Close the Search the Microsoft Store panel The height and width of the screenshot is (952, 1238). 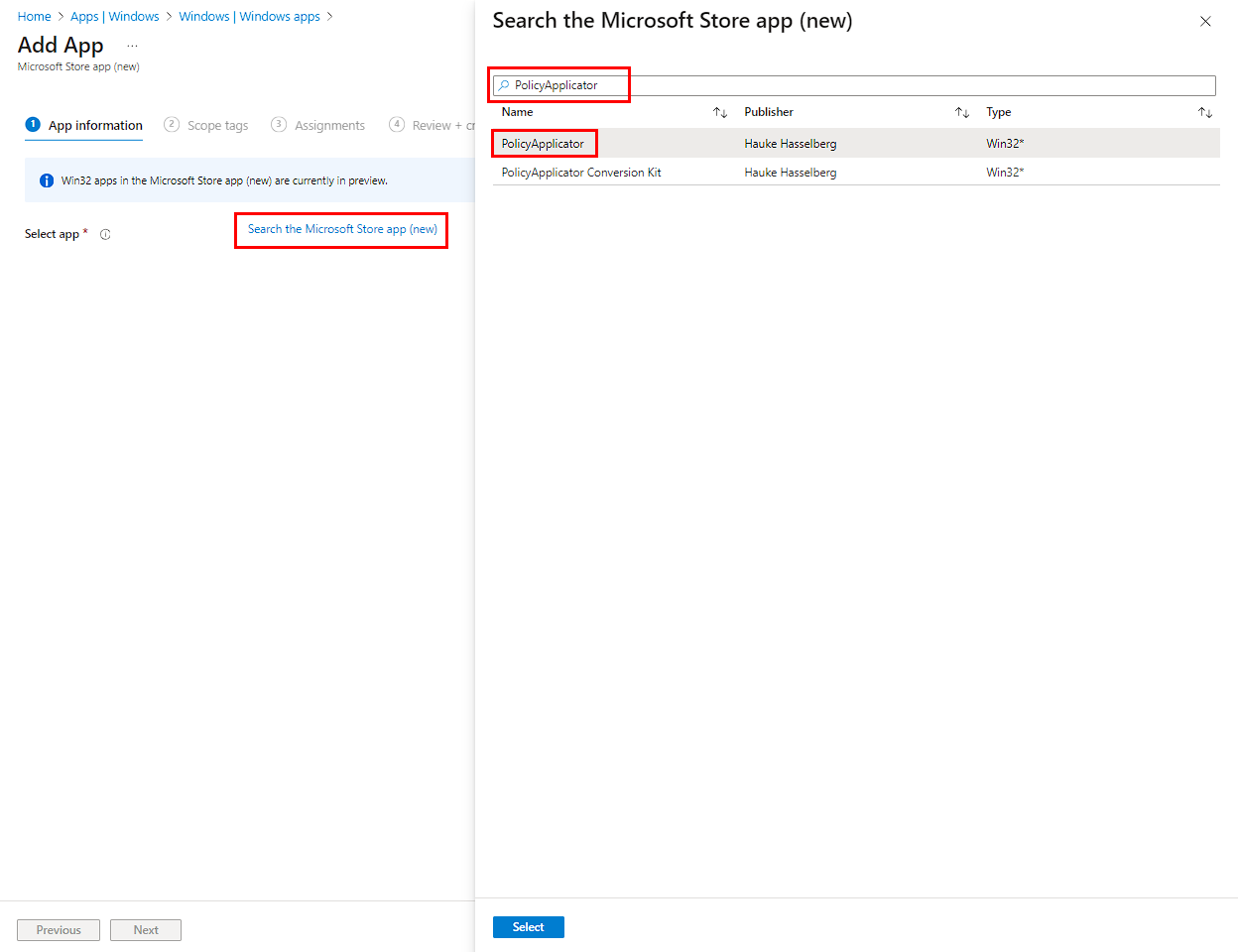(1205, 21)
